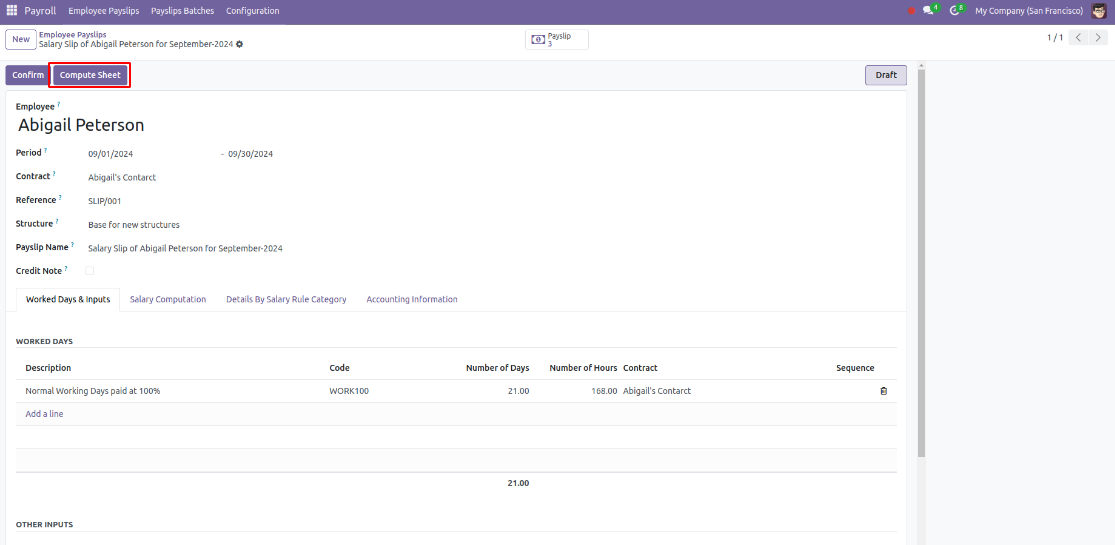This screenshot has height=545, width=1115.
Task: Open the user avatar menu
Action: (1099, 11)
